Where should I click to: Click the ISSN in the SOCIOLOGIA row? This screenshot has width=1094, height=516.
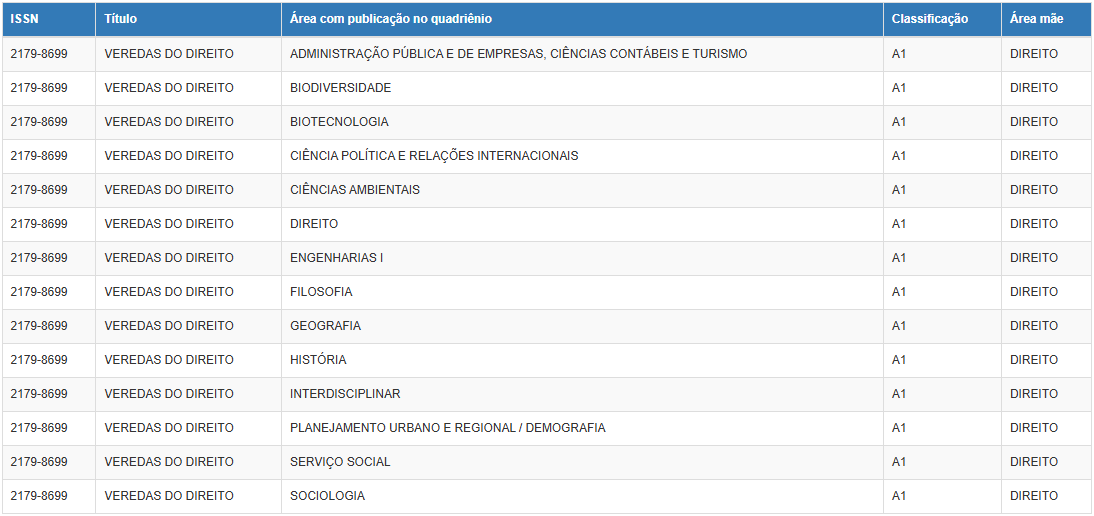tap(39, 496)
